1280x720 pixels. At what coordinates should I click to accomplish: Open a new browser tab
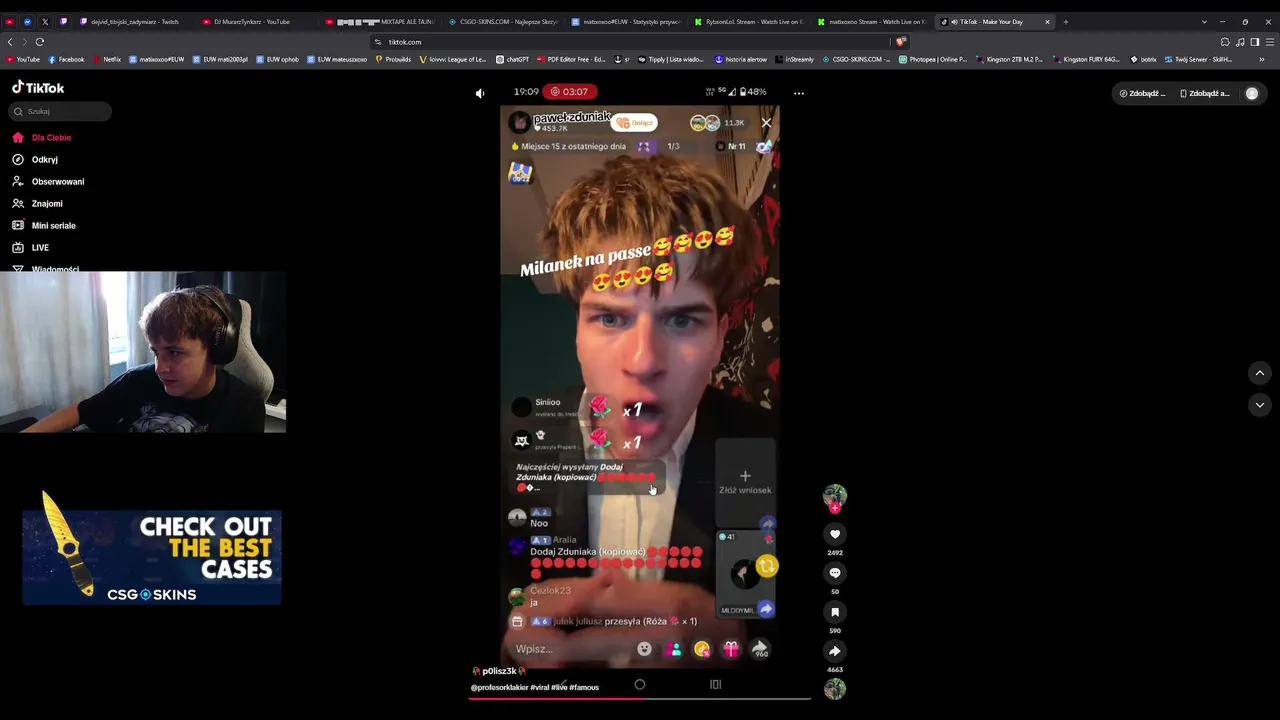[x=1066, y=22]
